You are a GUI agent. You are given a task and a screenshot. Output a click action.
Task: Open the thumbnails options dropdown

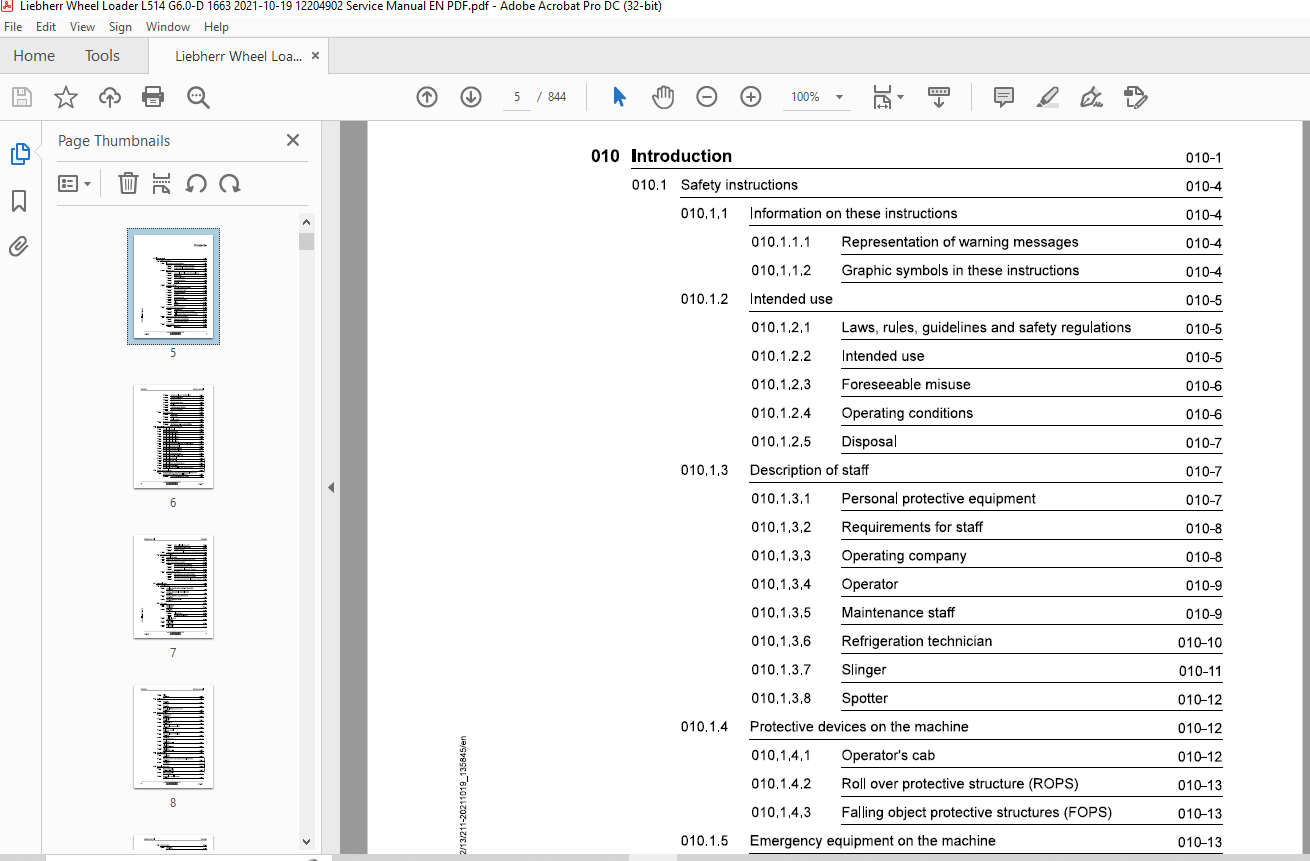coord(75,184)
